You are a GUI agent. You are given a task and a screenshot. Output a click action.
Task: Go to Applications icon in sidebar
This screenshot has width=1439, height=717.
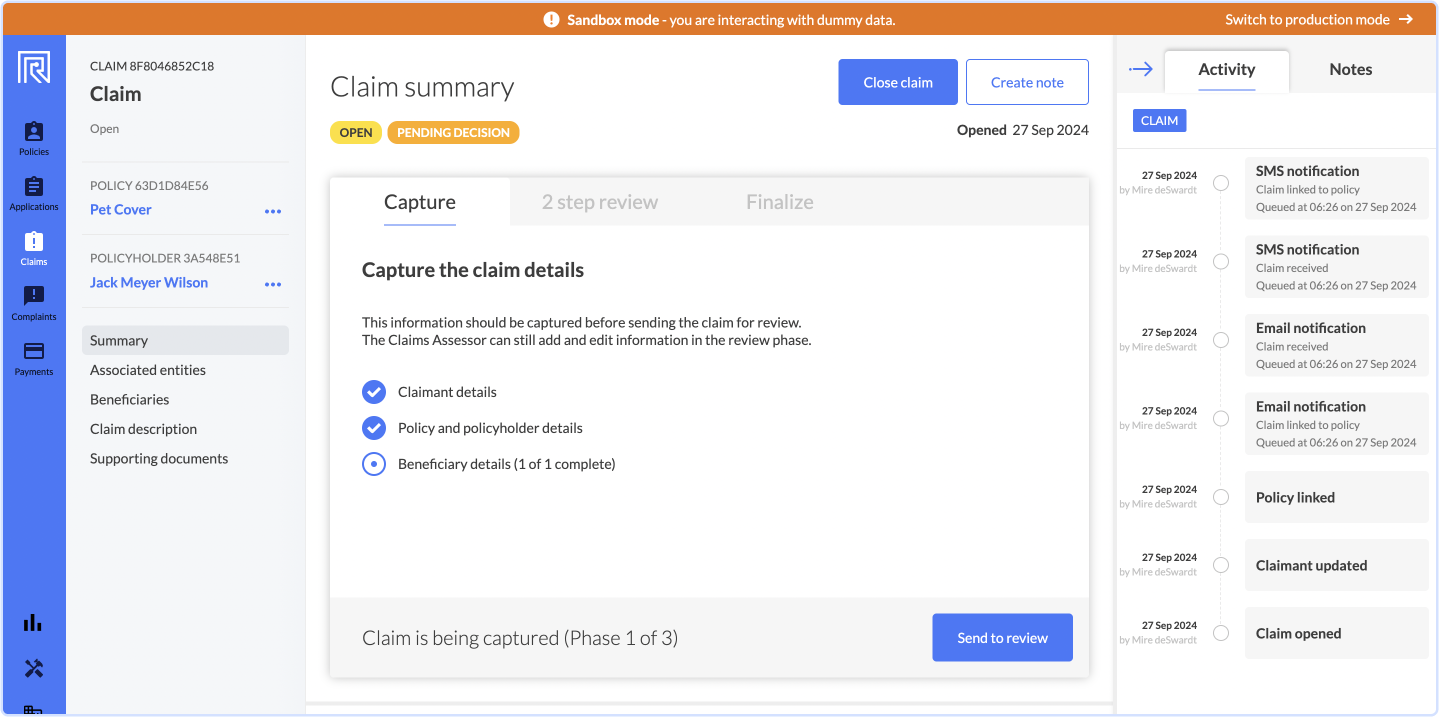coord(33,193)
